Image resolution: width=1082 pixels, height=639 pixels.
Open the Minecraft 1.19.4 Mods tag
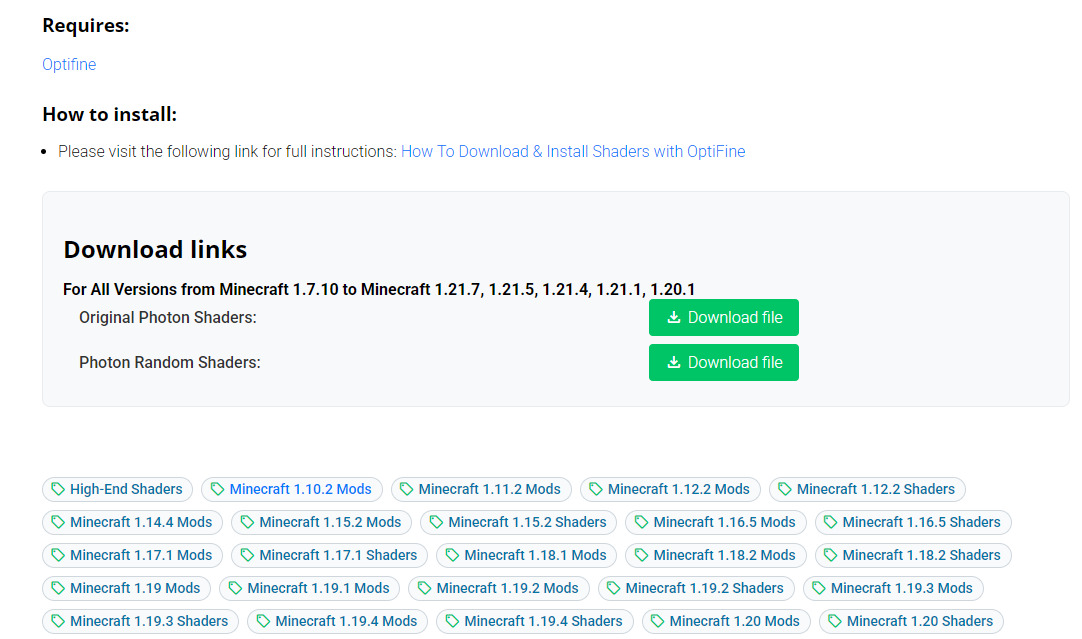pos(337,622)
